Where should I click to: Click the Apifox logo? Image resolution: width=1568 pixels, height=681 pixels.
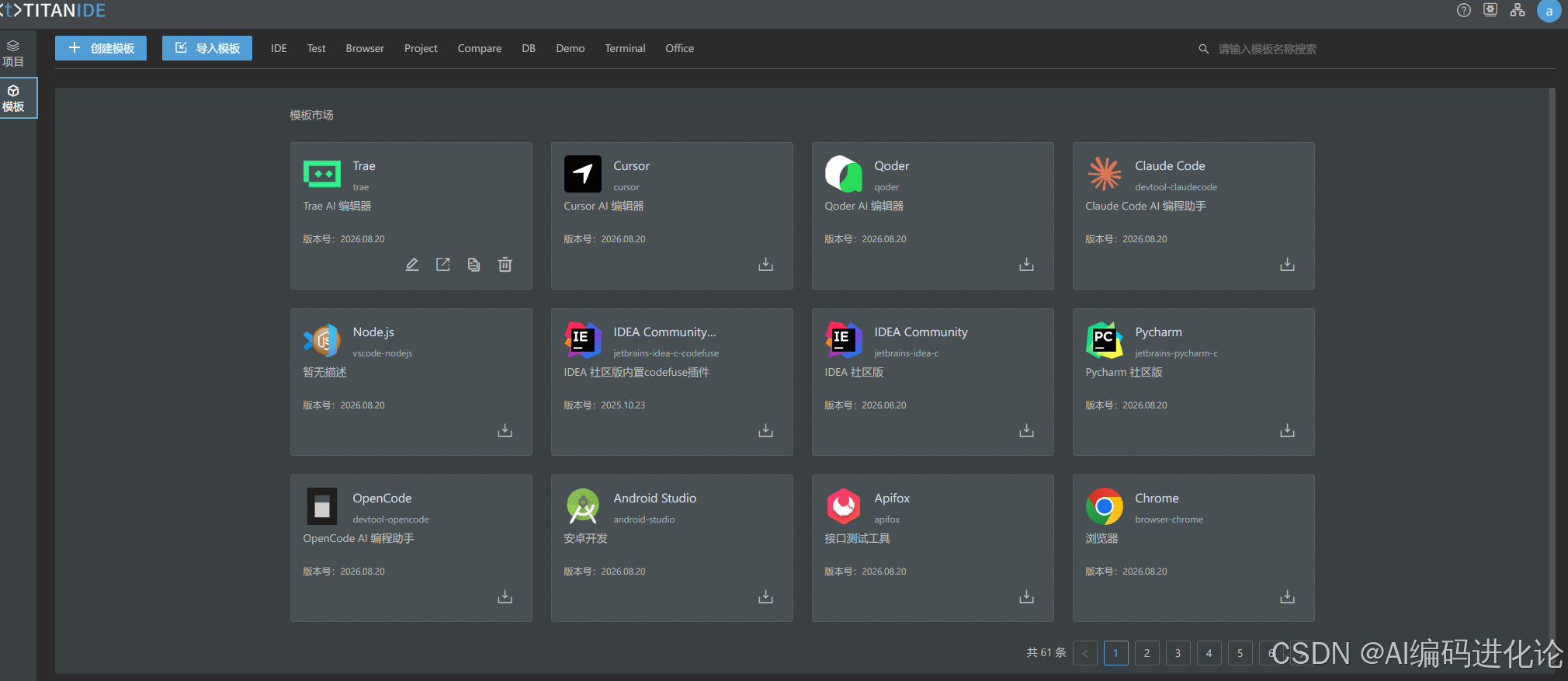pos(844,506)
